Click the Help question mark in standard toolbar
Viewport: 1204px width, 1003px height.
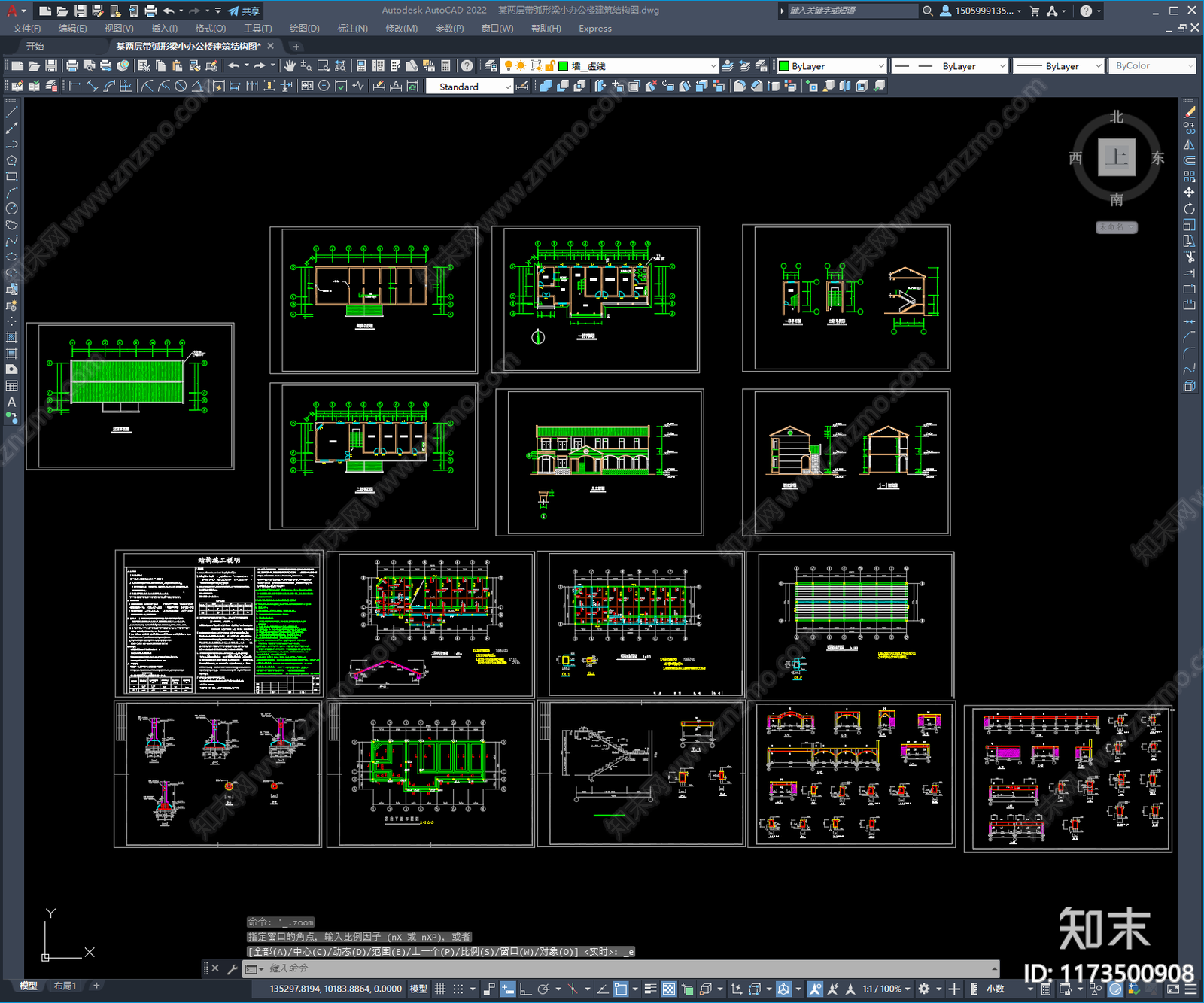467,66
